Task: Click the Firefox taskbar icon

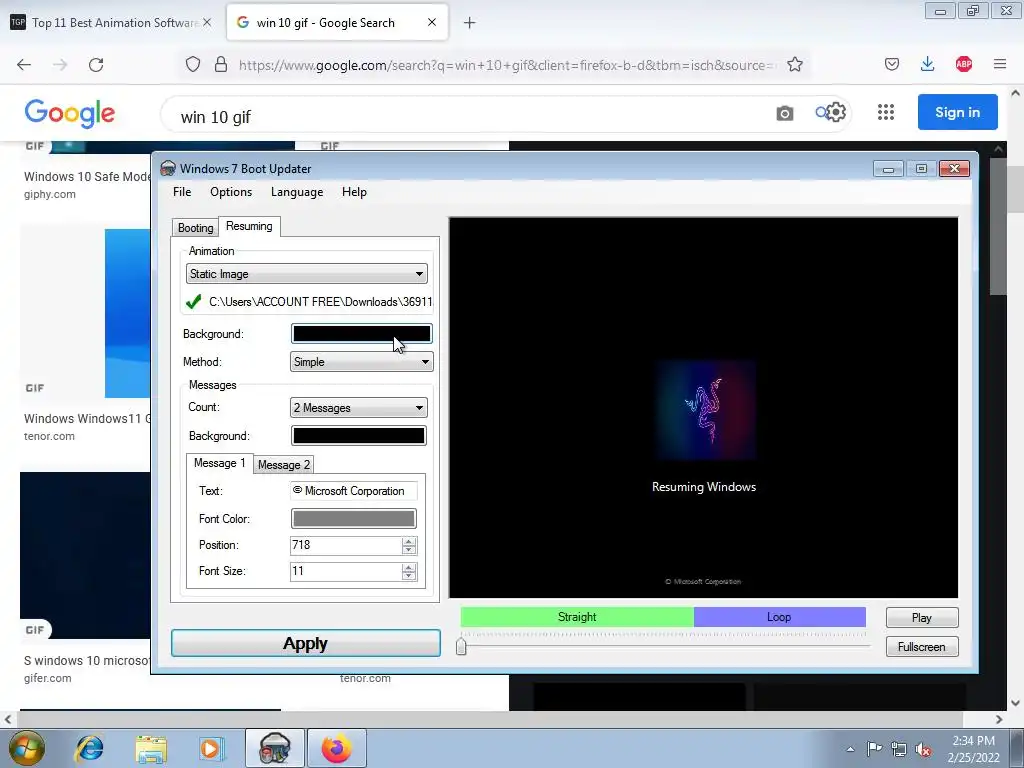Action: tap(337, 748)
